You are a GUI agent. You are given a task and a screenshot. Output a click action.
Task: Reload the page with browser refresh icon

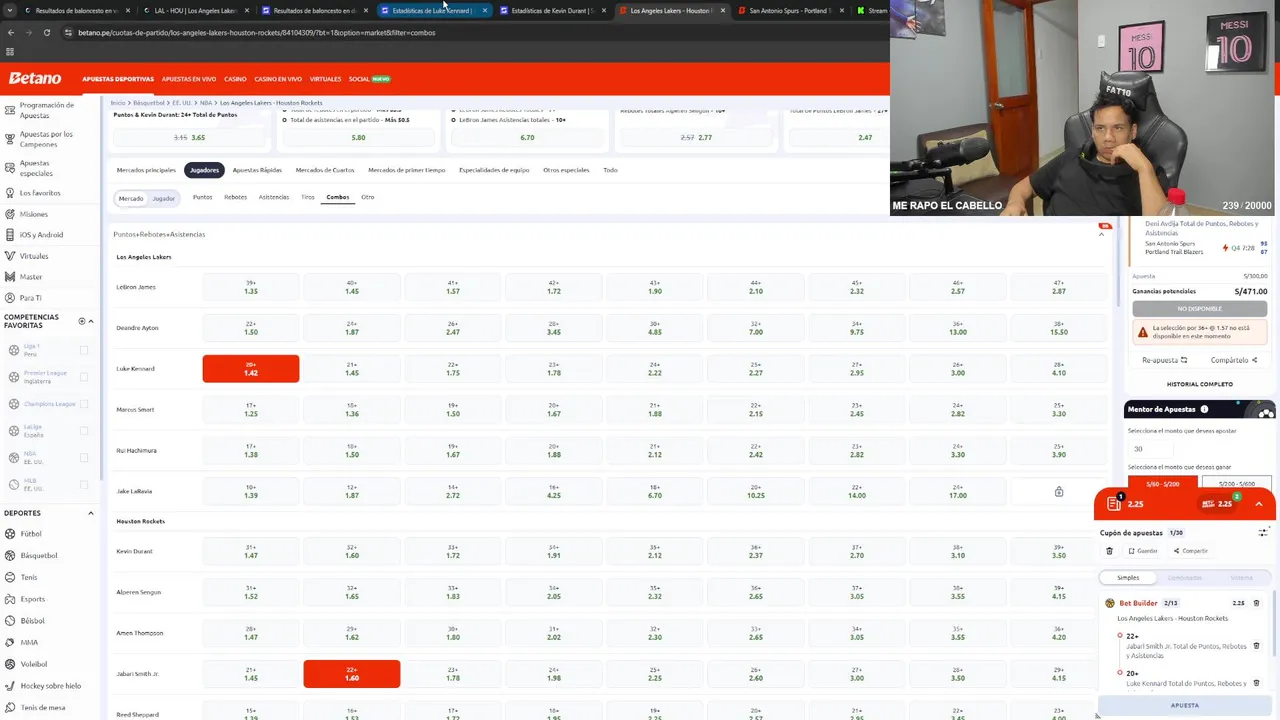pyautogui.click(x=46, y=32)
